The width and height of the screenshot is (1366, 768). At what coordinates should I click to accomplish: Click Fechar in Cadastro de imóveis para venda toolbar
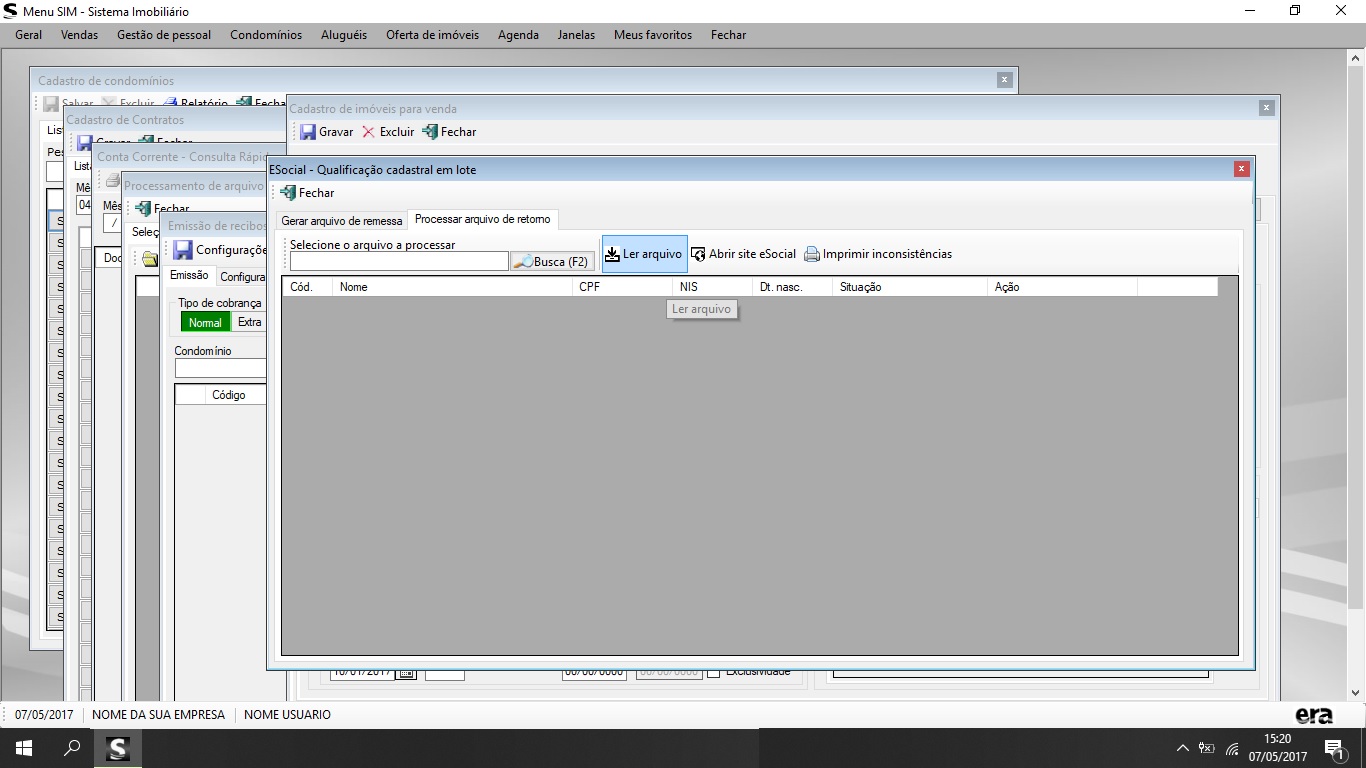(x=449, y=132)
